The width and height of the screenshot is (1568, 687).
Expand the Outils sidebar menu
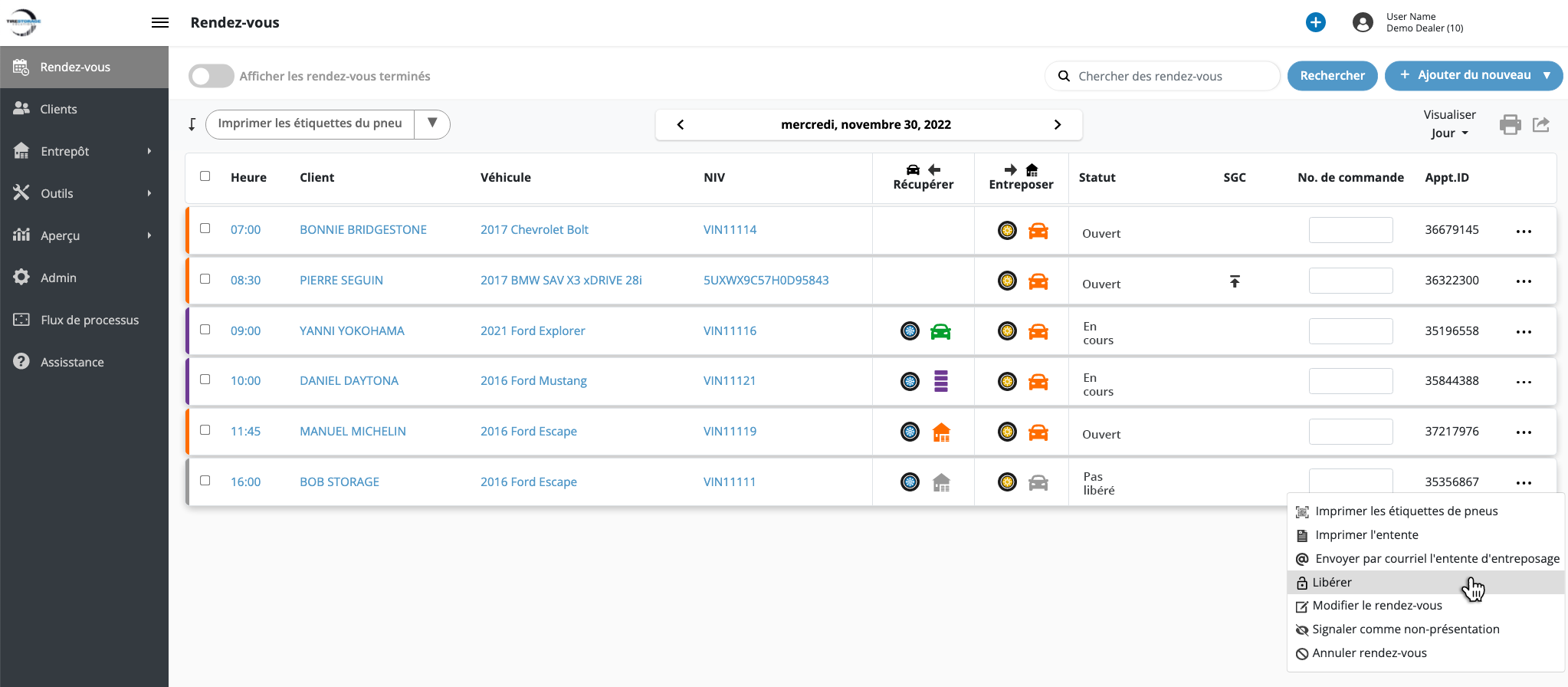(84, 193)
